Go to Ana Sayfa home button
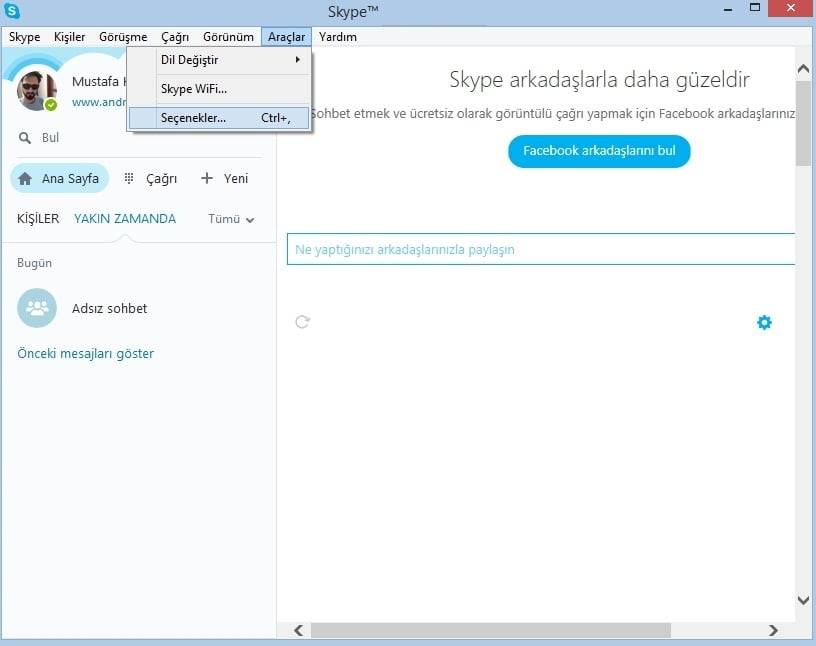Screen dimensions: 816x646 pyautogui.click(x=59, y=178)
